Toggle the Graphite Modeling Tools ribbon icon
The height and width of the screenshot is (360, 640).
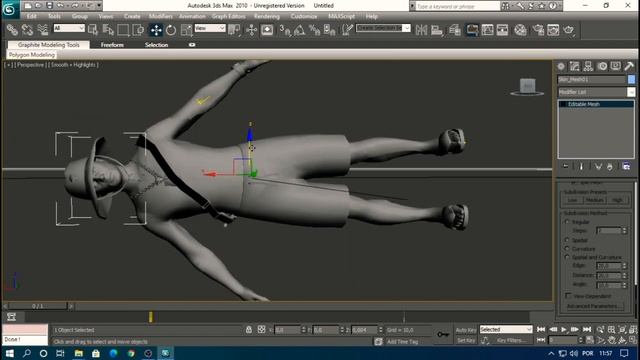coord(472,30)
